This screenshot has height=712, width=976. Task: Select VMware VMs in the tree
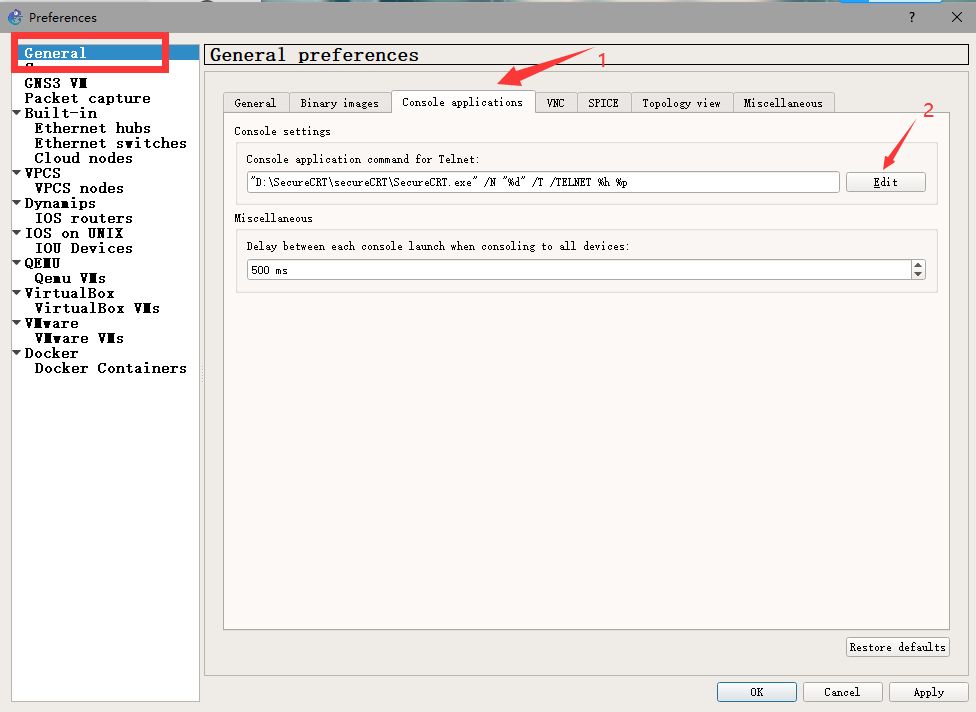[x=79, y=338]
